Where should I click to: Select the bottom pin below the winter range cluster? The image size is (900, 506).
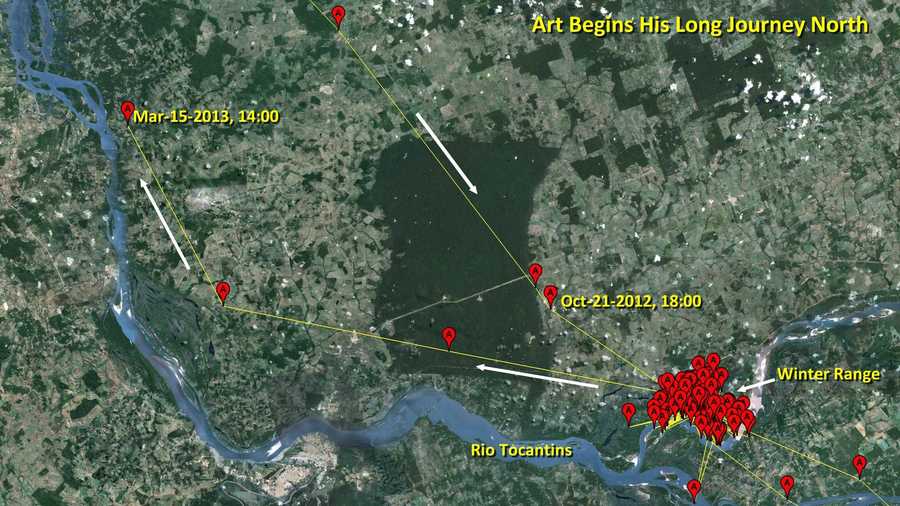pyautogui.click(x=694, y=491)
